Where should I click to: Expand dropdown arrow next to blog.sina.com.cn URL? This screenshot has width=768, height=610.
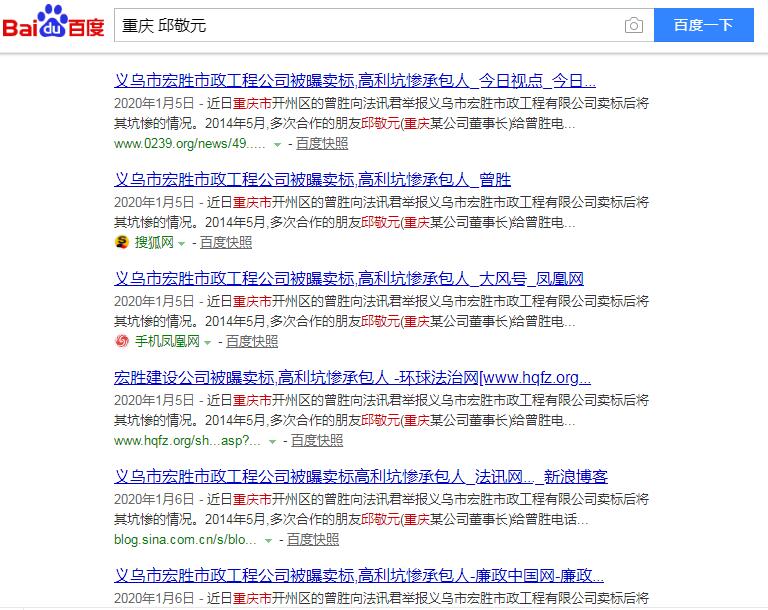point(268,540)
